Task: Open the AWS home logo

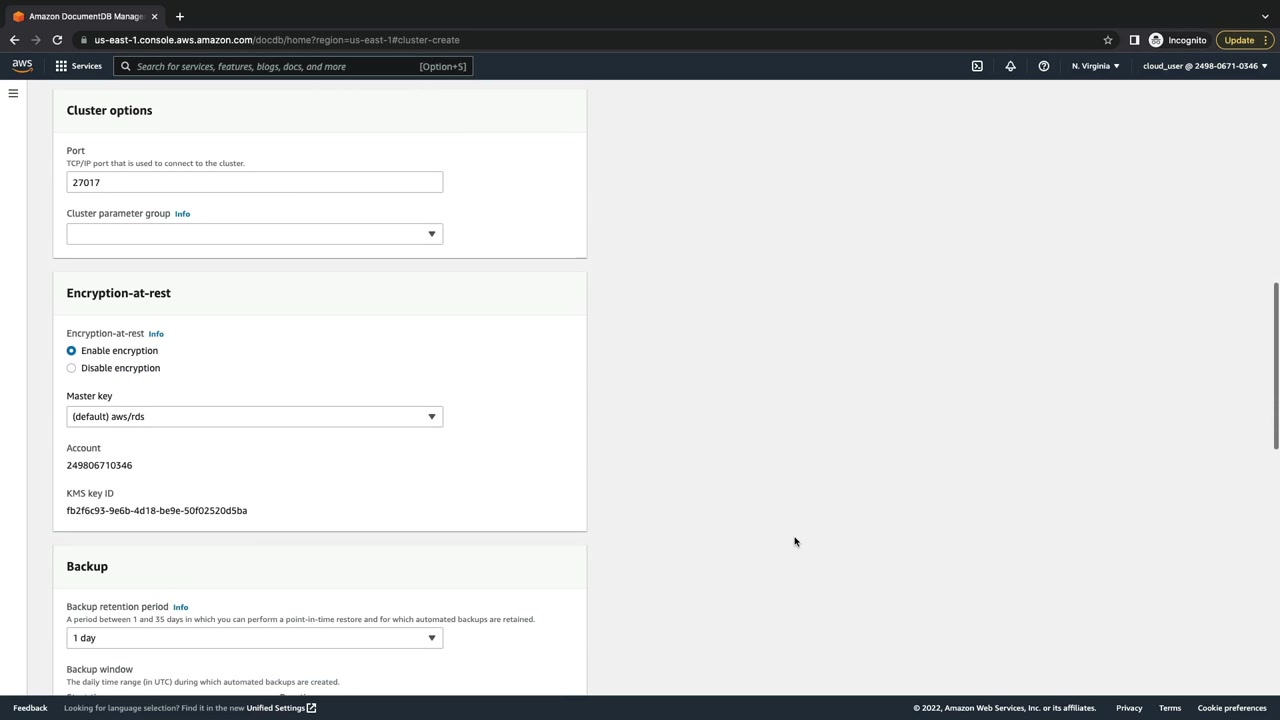Action: click(x=22, y=66)
